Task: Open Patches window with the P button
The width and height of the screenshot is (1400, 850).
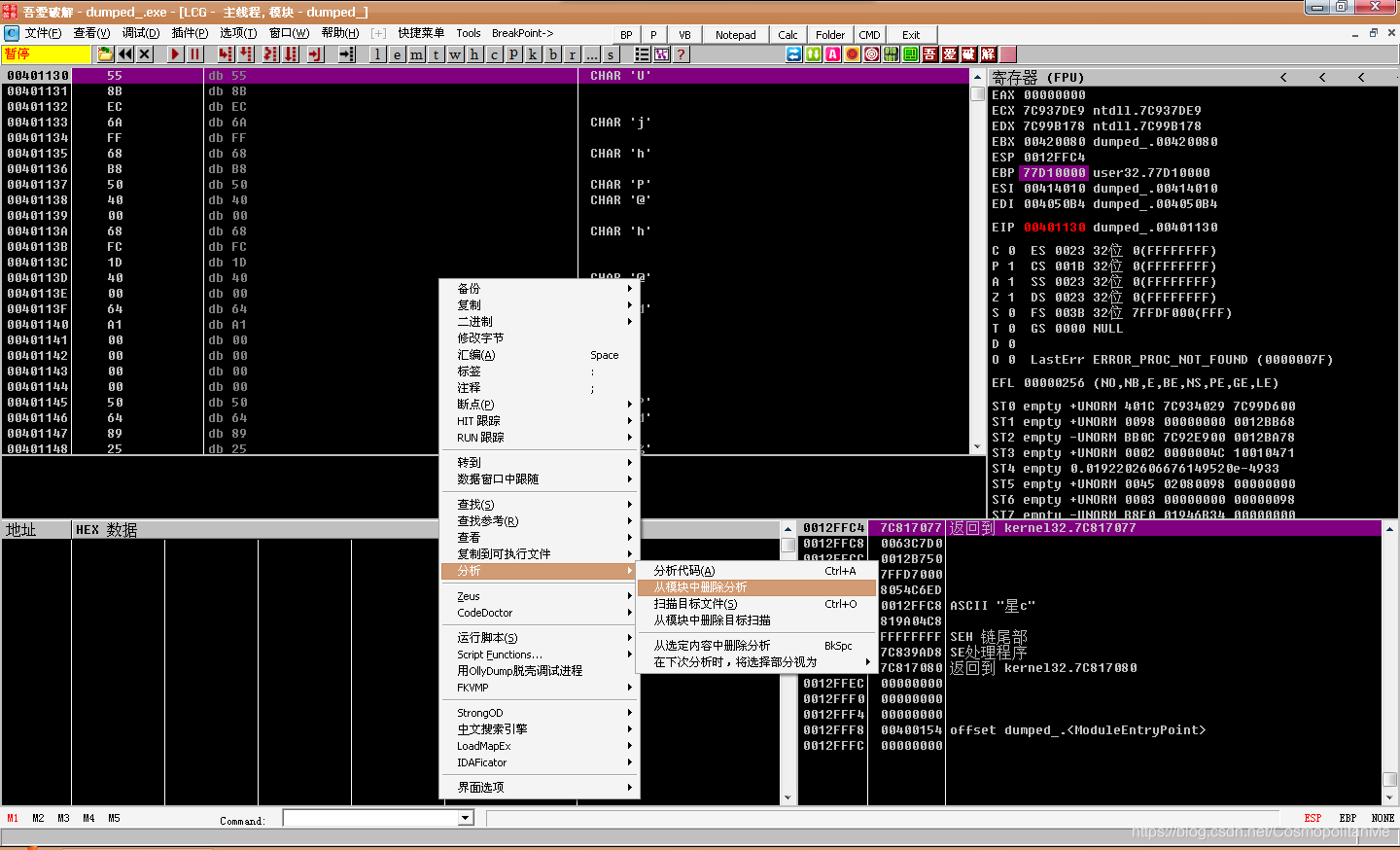Action: point(513,54)
